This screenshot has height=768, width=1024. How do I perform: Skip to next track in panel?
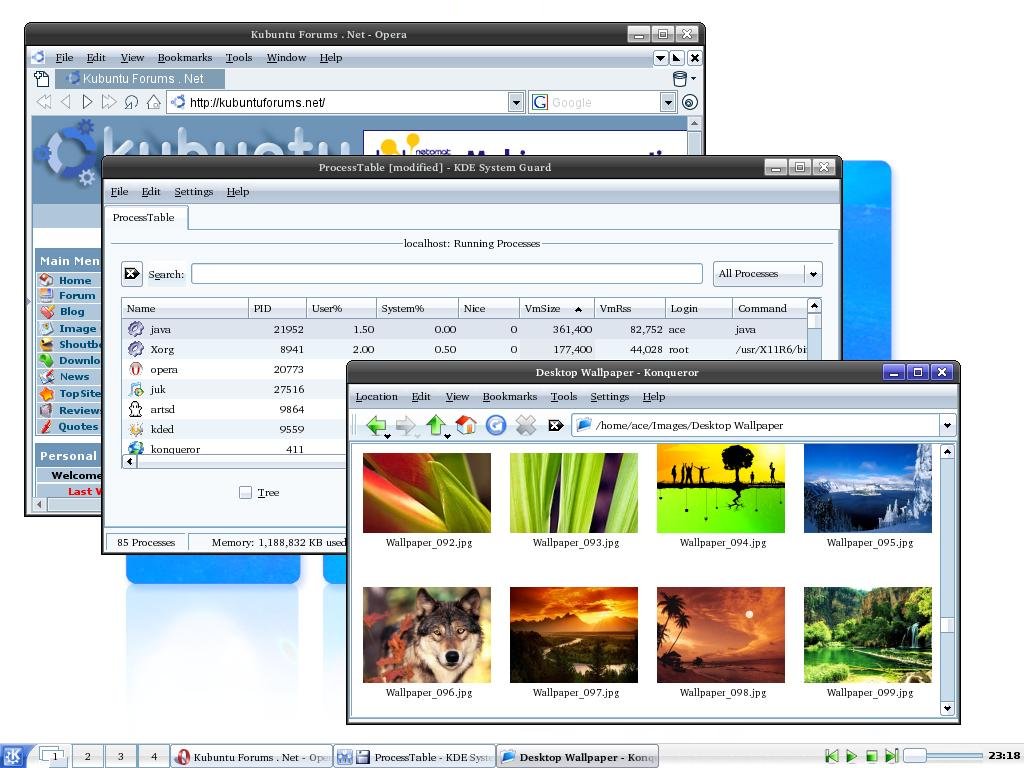click(x=892, y=756)
